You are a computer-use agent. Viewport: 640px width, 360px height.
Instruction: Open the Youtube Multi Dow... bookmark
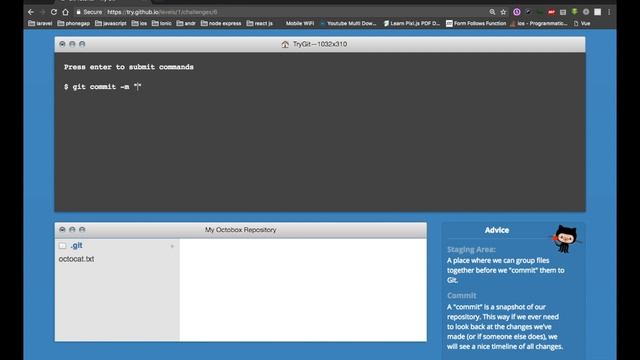pos(348,23)
